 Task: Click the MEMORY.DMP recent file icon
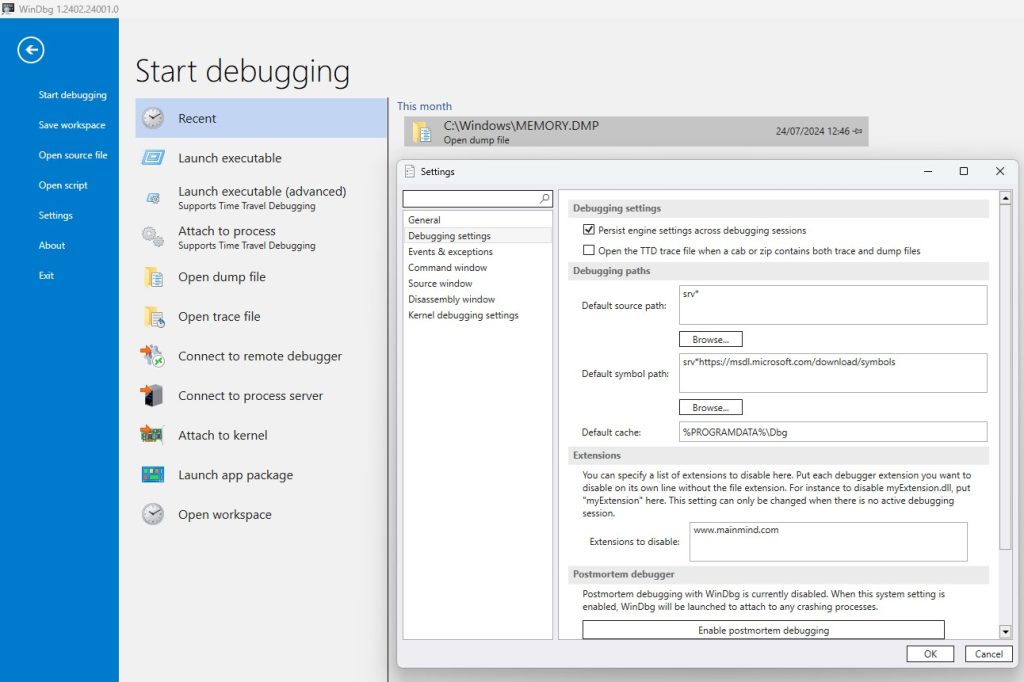(422, 132)
